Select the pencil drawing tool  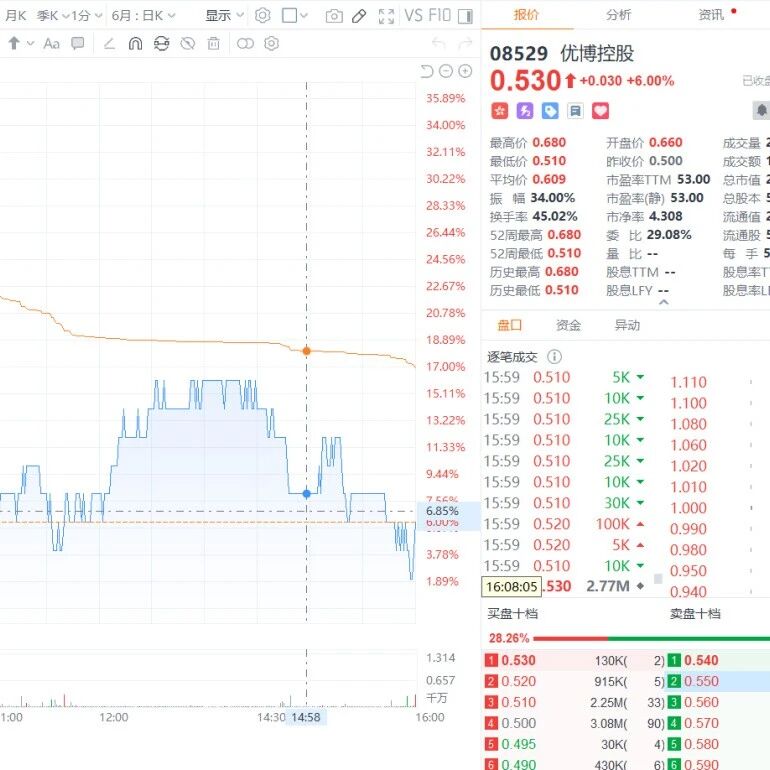click(359, 16)
